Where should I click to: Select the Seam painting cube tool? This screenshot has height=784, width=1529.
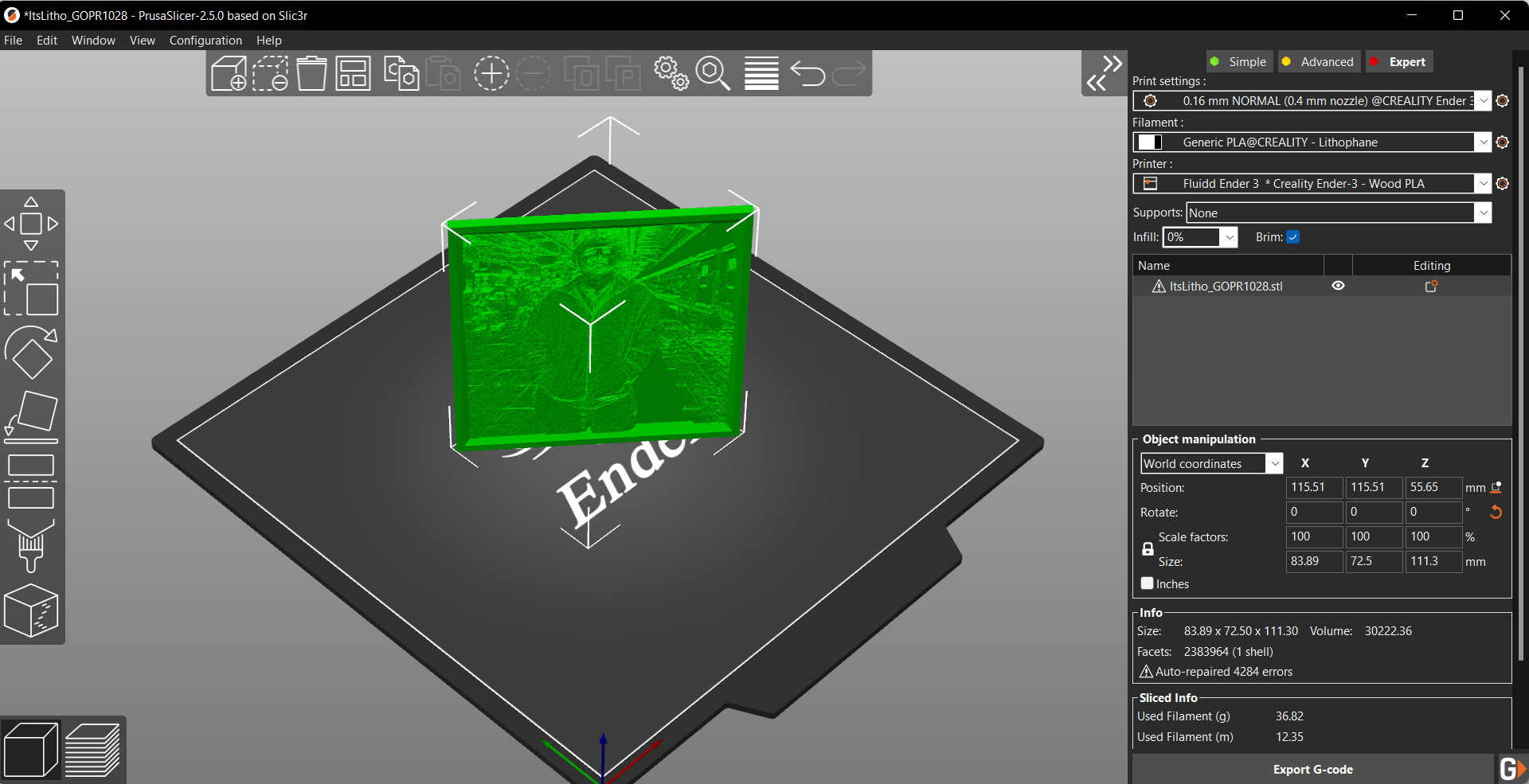coord(31,610)
